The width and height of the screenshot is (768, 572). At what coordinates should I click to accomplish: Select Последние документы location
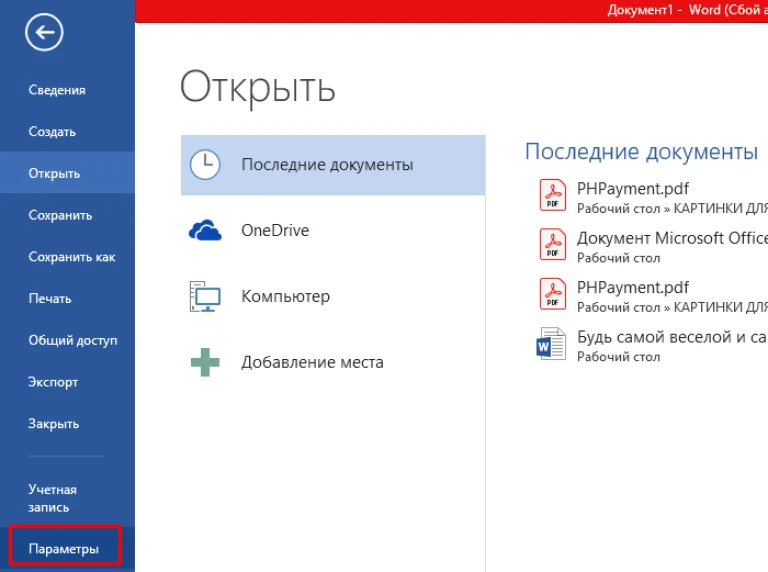pyautogui.click(x=333, y=165)
